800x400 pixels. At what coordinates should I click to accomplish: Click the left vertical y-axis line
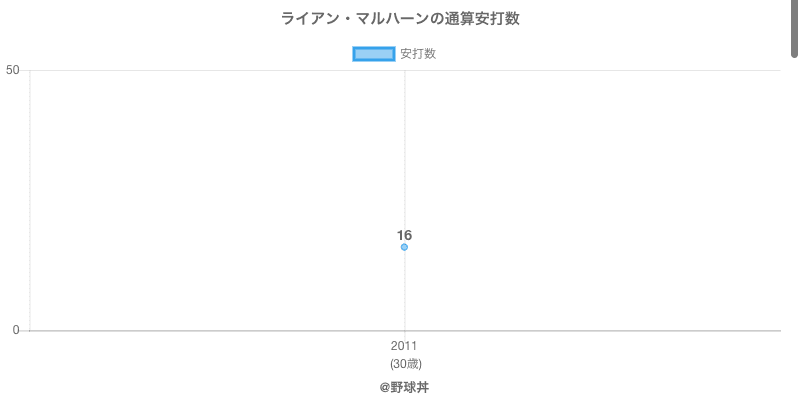tap(30, 200)
